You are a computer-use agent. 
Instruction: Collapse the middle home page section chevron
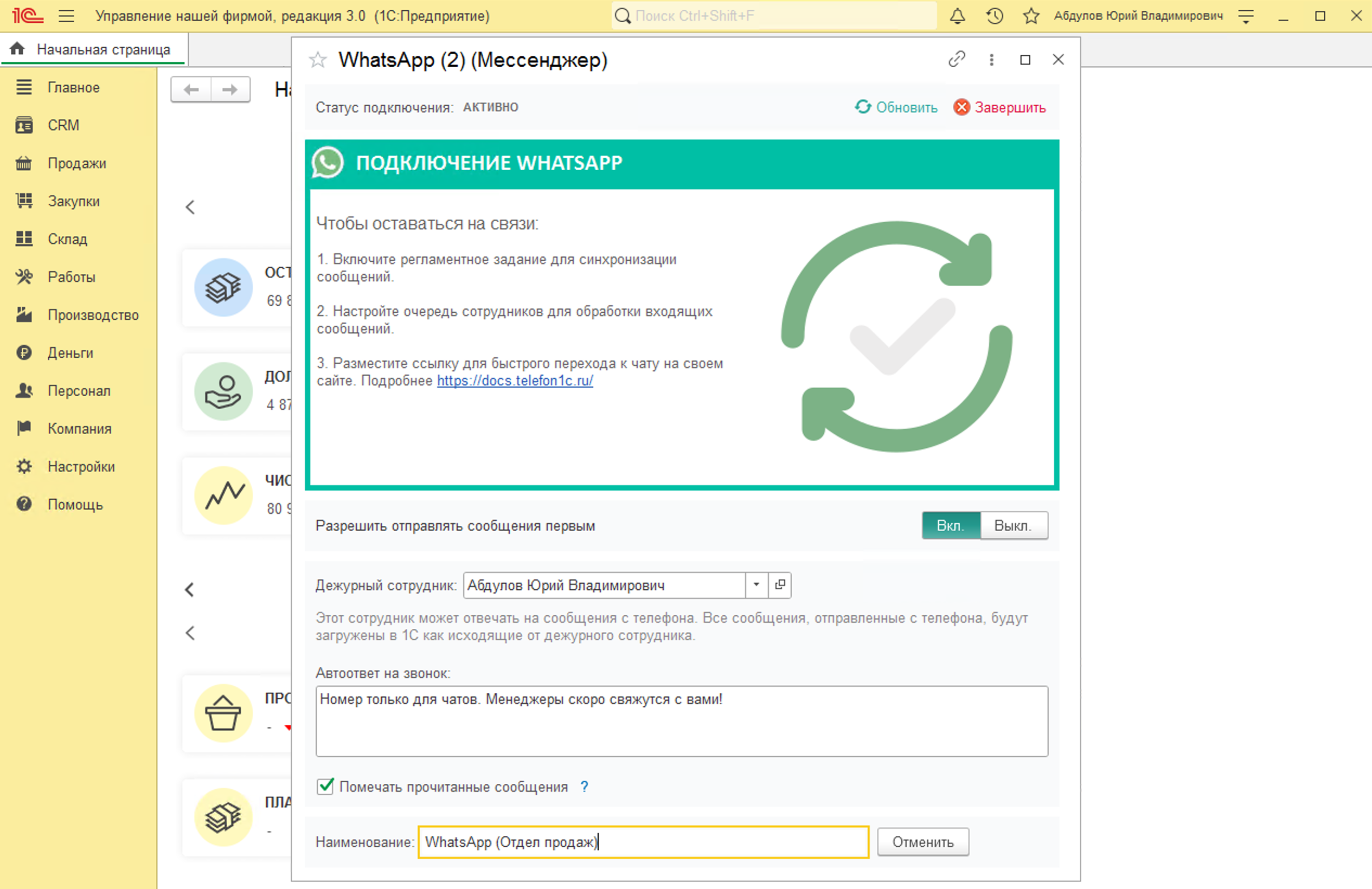pos(190,589)
